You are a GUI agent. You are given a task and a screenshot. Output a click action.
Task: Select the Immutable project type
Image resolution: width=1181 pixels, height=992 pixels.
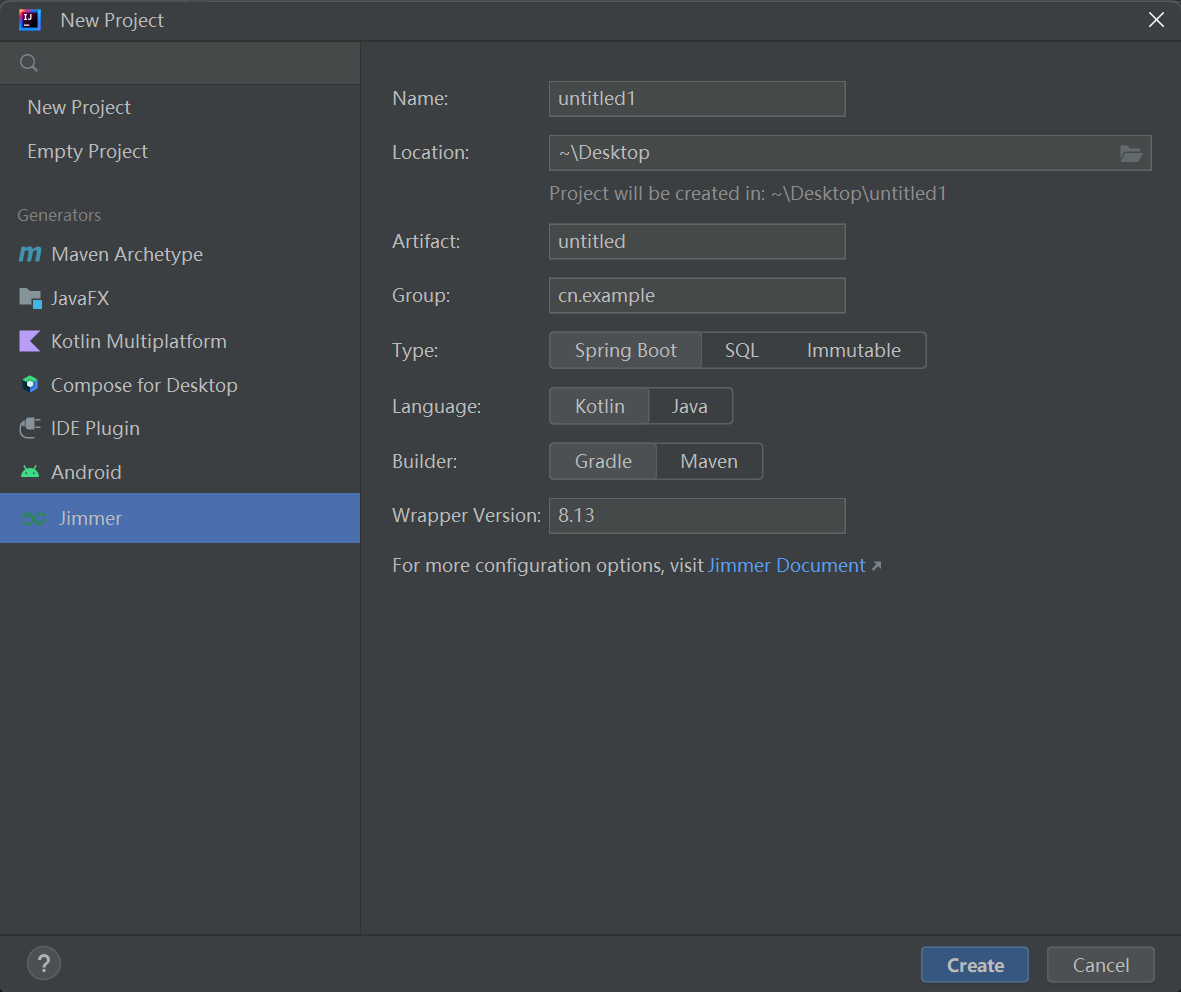pos(853,350)
